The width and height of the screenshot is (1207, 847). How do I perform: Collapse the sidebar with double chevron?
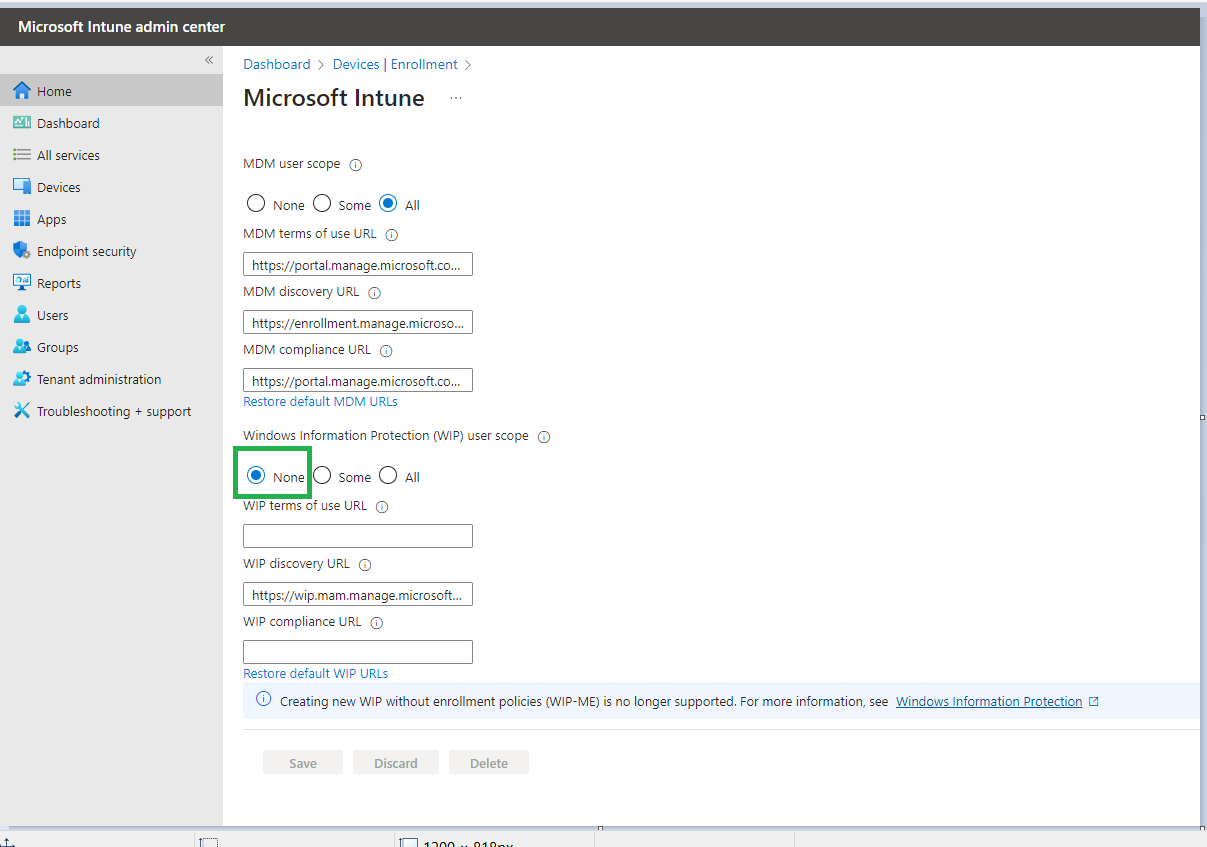pos(209,60)
